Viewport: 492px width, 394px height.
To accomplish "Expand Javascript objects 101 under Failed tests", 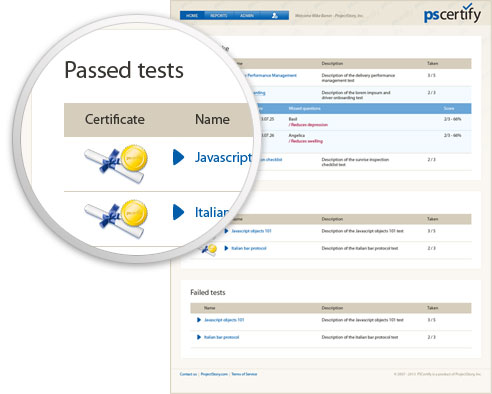I will click(x=199, y=320).
